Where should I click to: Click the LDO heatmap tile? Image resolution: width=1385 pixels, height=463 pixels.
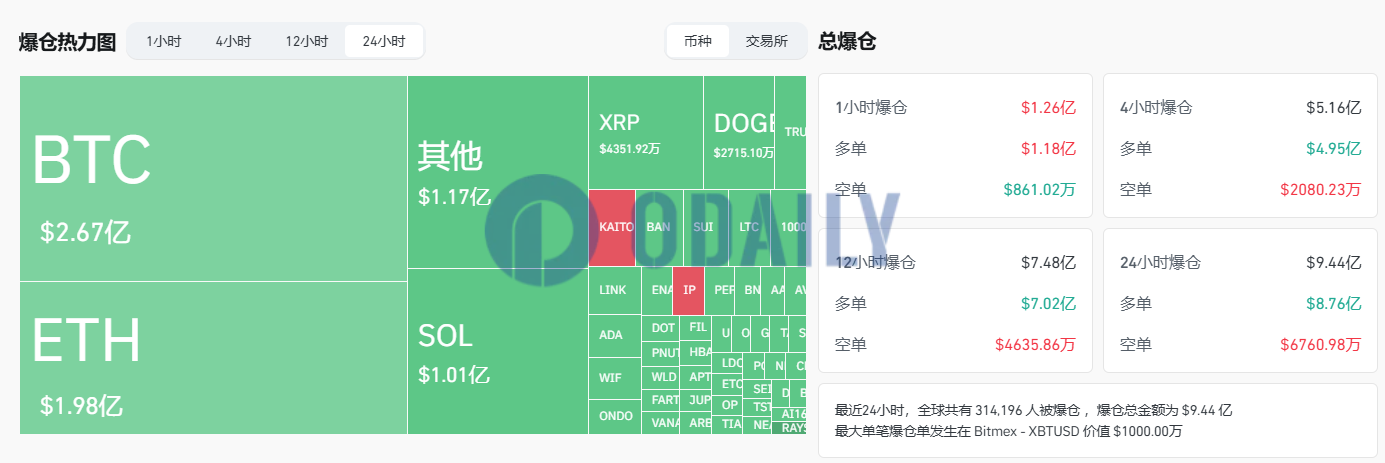click(x=727, y=363)
